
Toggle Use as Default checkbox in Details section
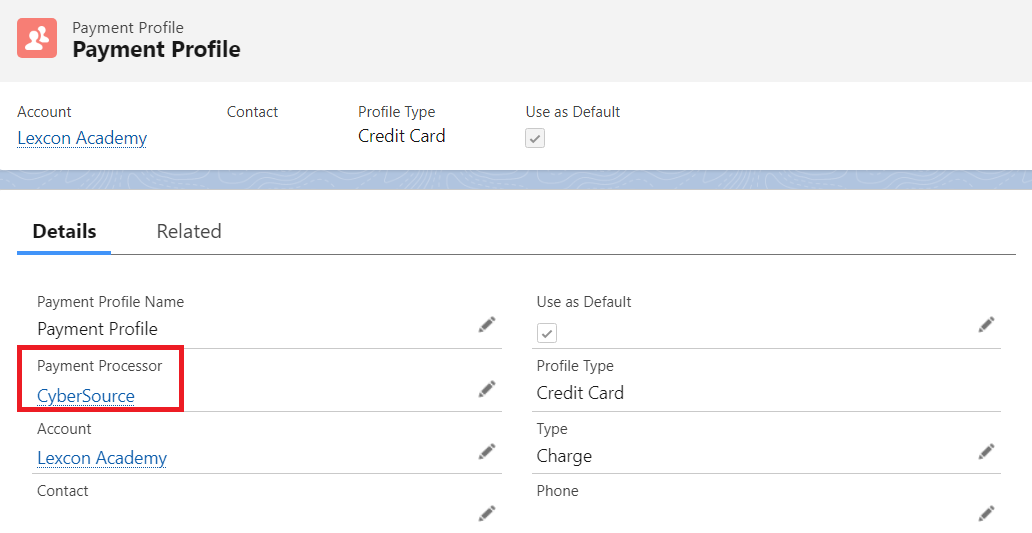point(547,333)
